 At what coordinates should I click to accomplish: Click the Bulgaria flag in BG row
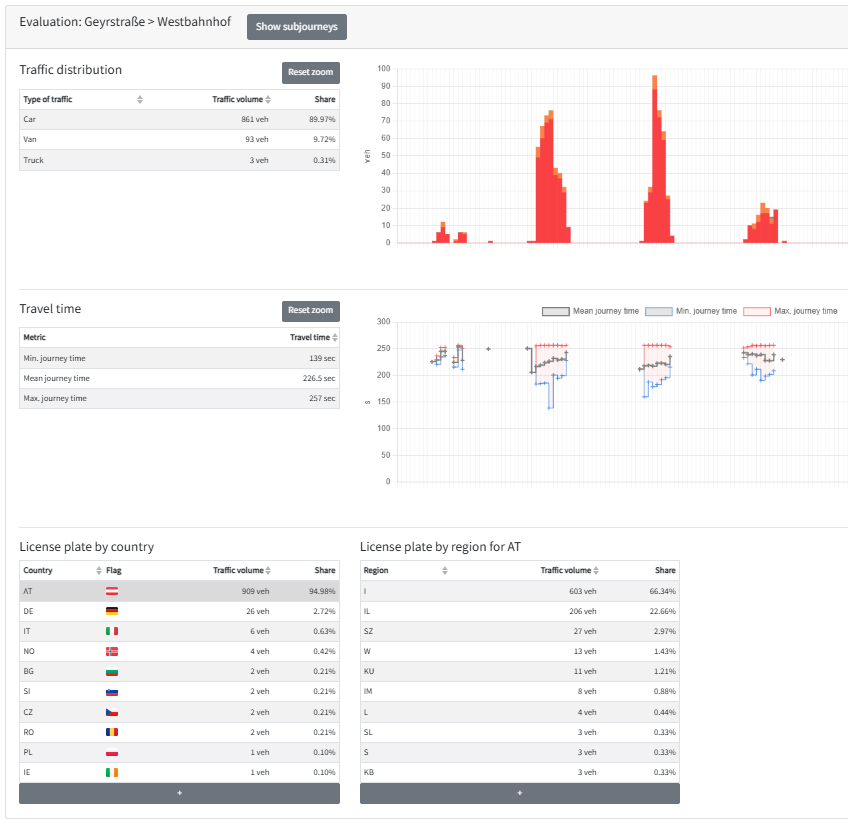112,671
